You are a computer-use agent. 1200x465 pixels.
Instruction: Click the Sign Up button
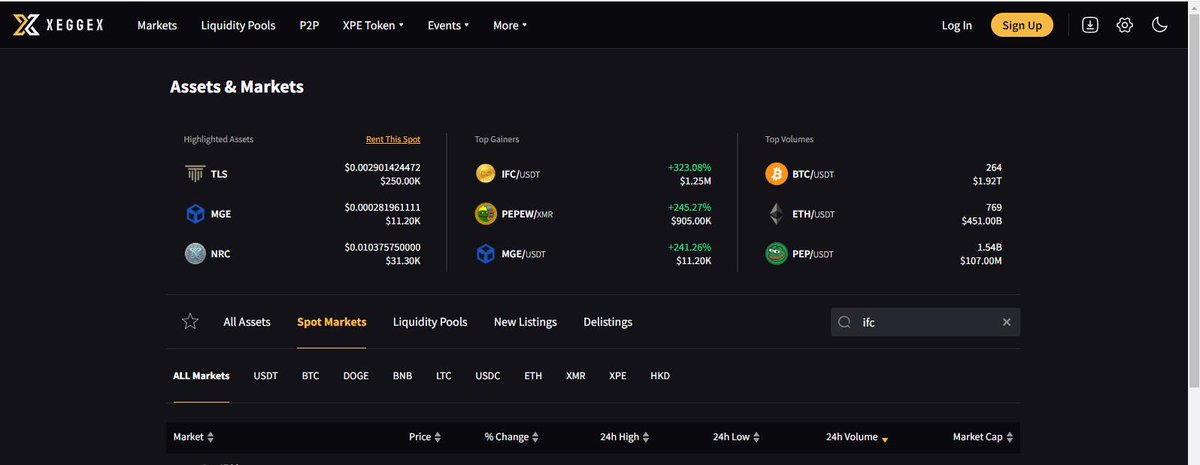1022,25
